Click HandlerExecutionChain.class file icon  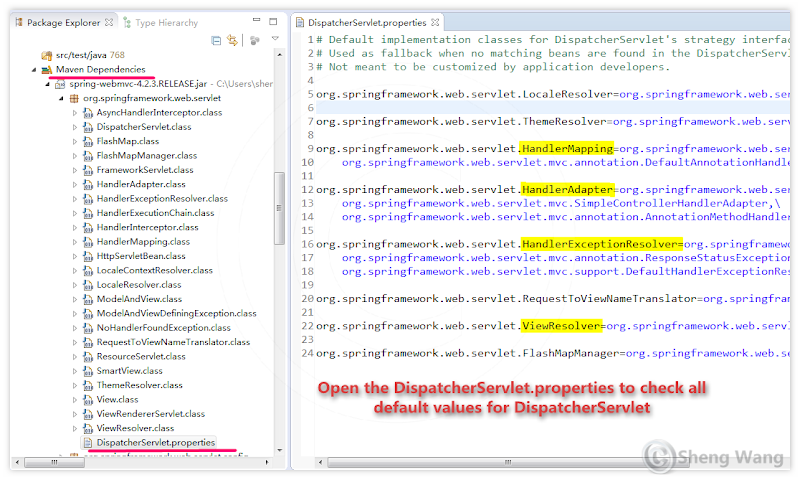[88, 213]
